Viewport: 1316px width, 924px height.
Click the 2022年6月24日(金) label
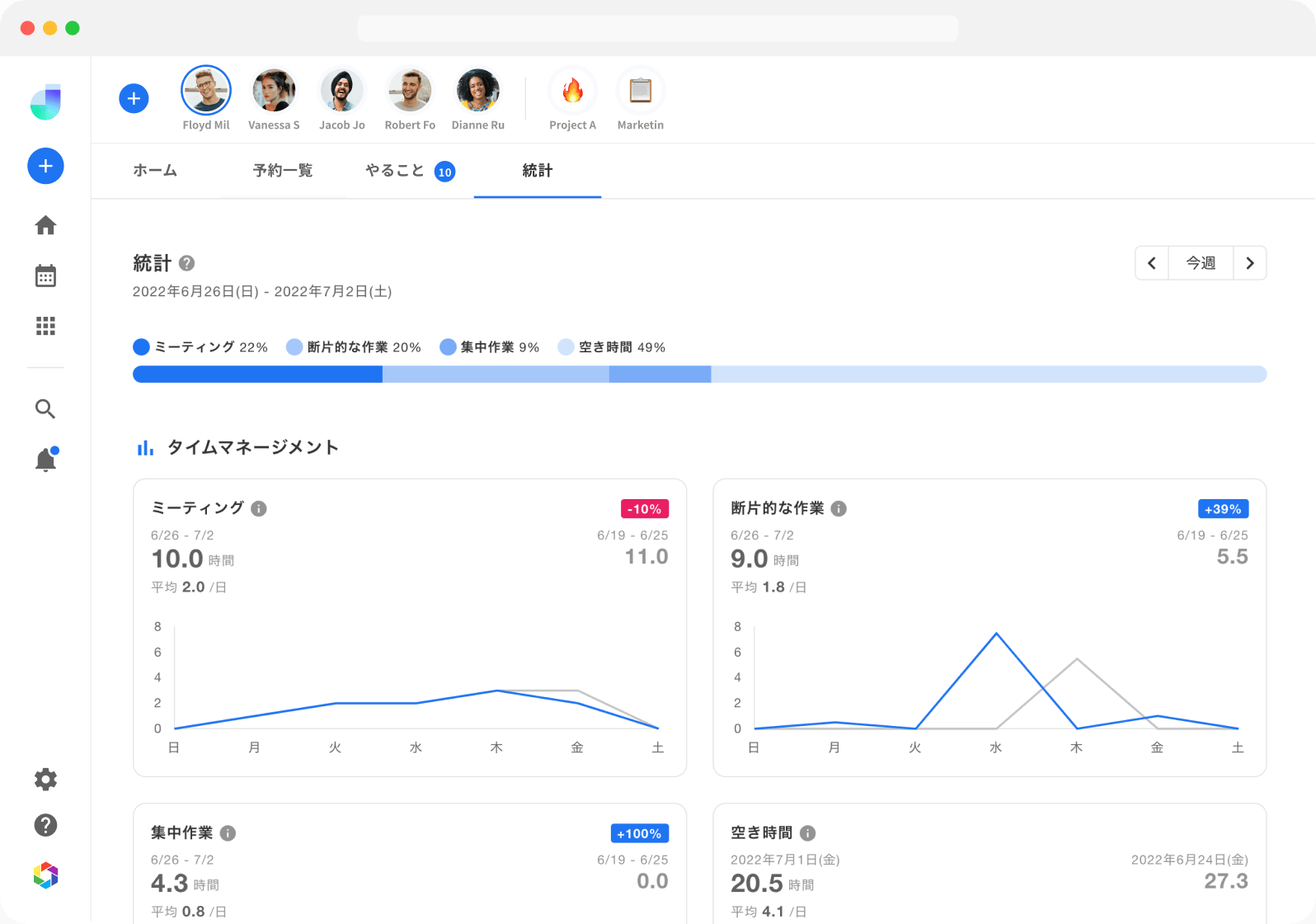[1189, 860]
